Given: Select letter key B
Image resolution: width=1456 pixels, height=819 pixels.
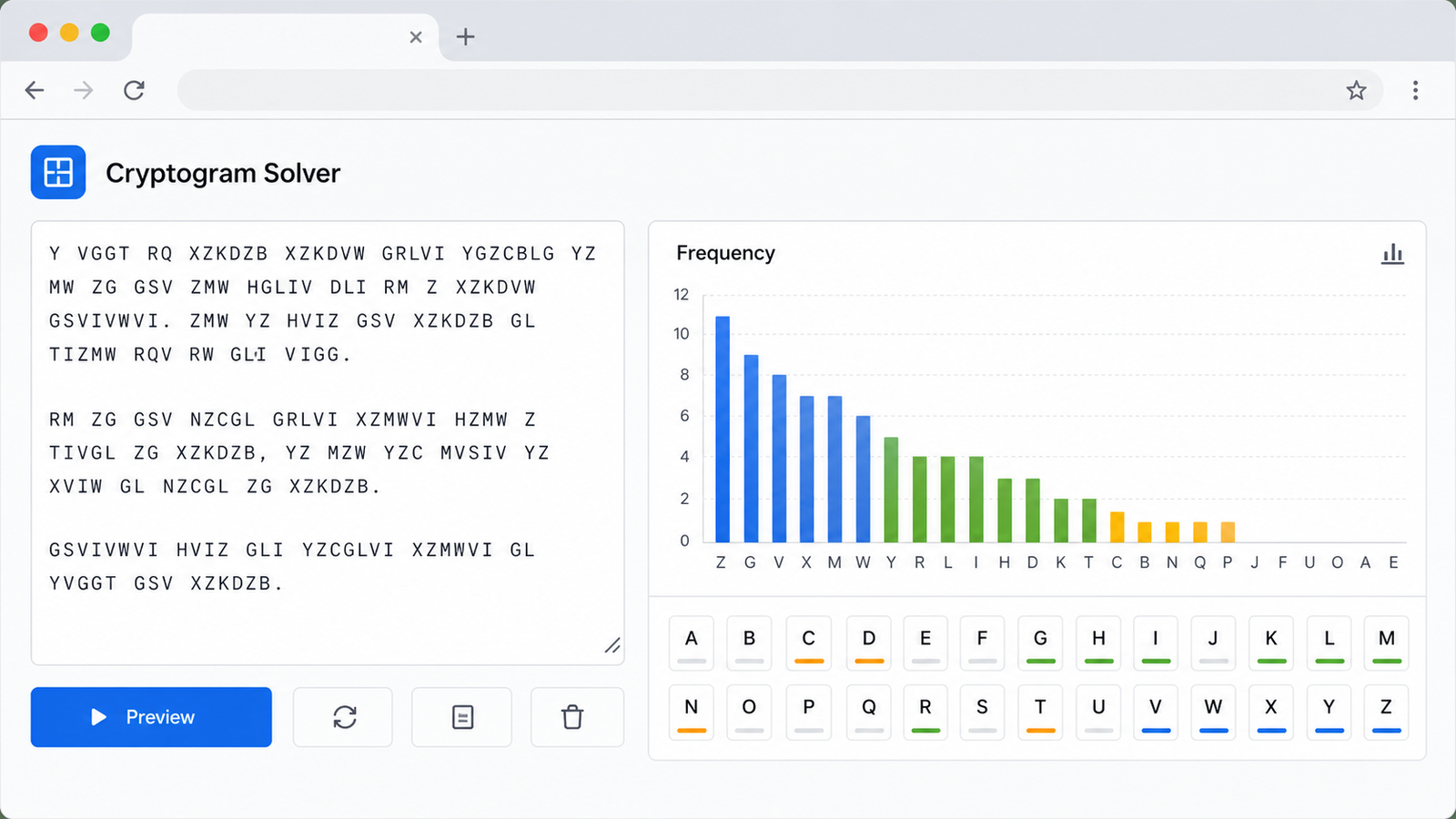Looking at the screenshot, I should point(749,643).
